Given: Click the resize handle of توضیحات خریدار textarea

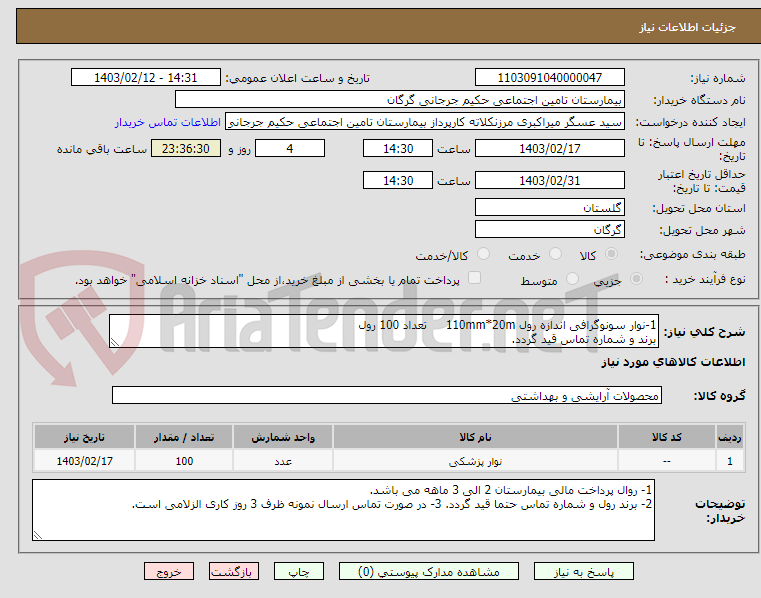Looking at the screenshot, I should click(38, 535).
